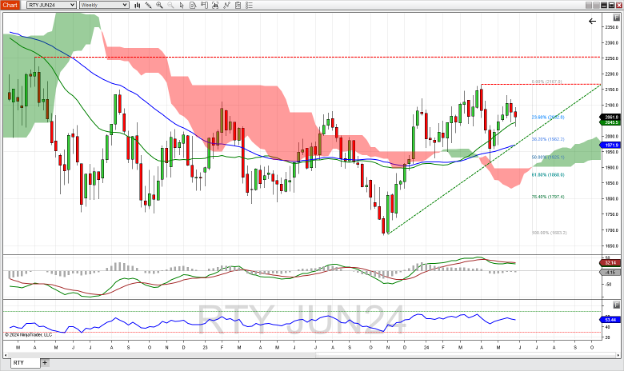Toggle the Chart Trader panel icon
624x372 pixels.
click(x=204, y=5)
